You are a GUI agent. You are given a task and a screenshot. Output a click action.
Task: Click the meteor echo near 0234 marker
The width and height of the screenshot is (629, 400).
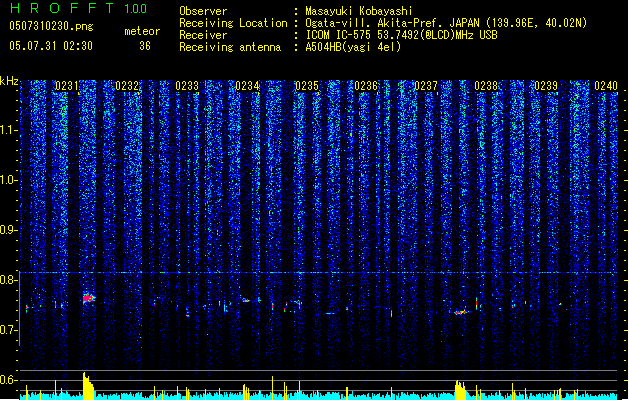[x=246, y=300]
